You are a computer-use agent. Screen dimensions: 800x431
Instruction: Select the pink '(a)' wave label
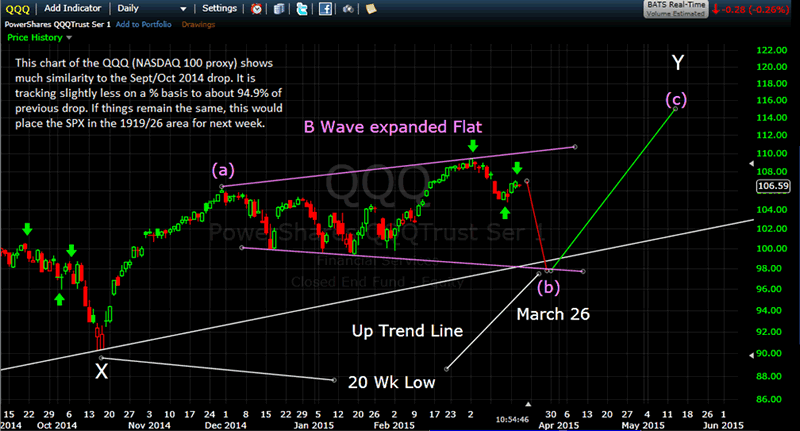point(223,169)
